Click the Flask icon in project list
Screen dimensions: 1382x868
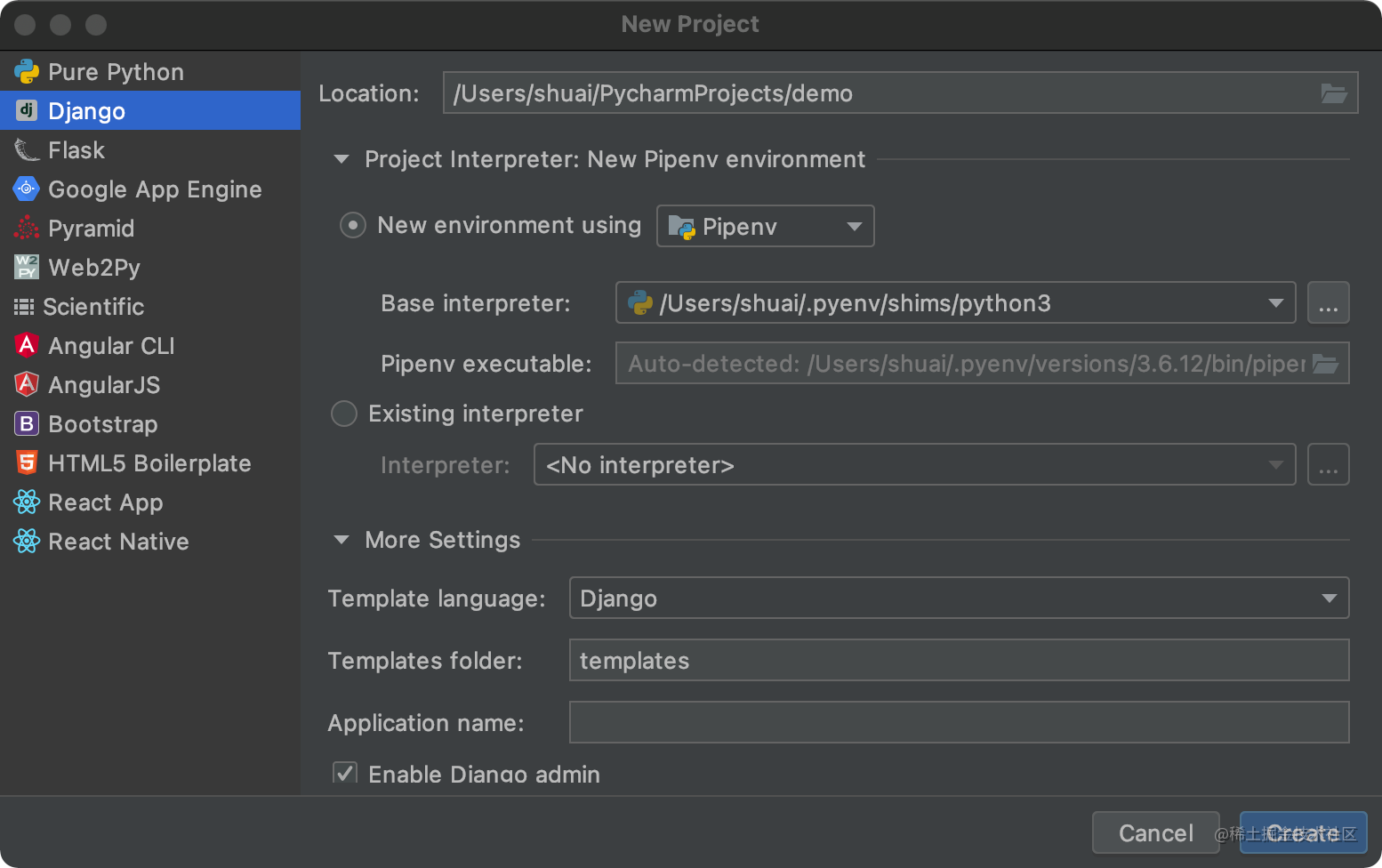coord(27,149)
